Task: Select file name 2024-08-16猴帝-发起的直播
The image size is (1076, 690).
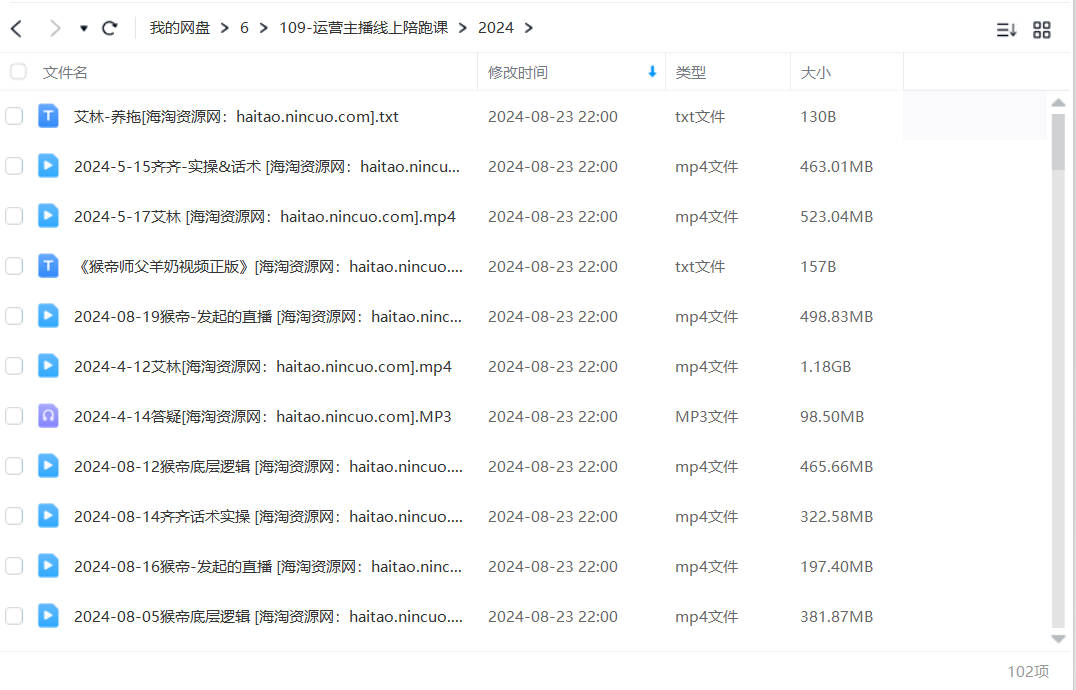Action: [x=268, y=567]
